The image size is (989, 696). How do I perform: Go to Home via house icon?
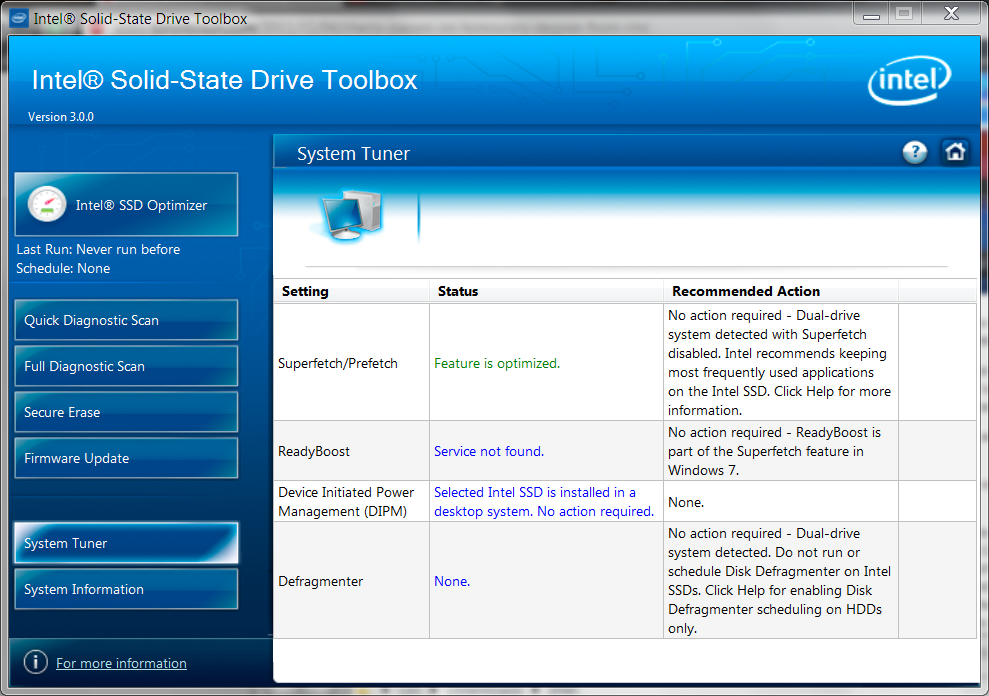point(955,152)
